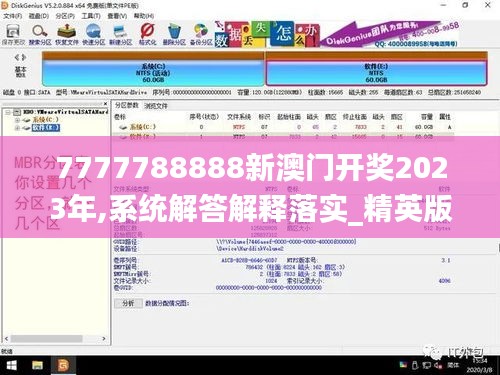Screen dimensions: 500x375
Task: Click the 分析 button
Action: click(128, 303)
